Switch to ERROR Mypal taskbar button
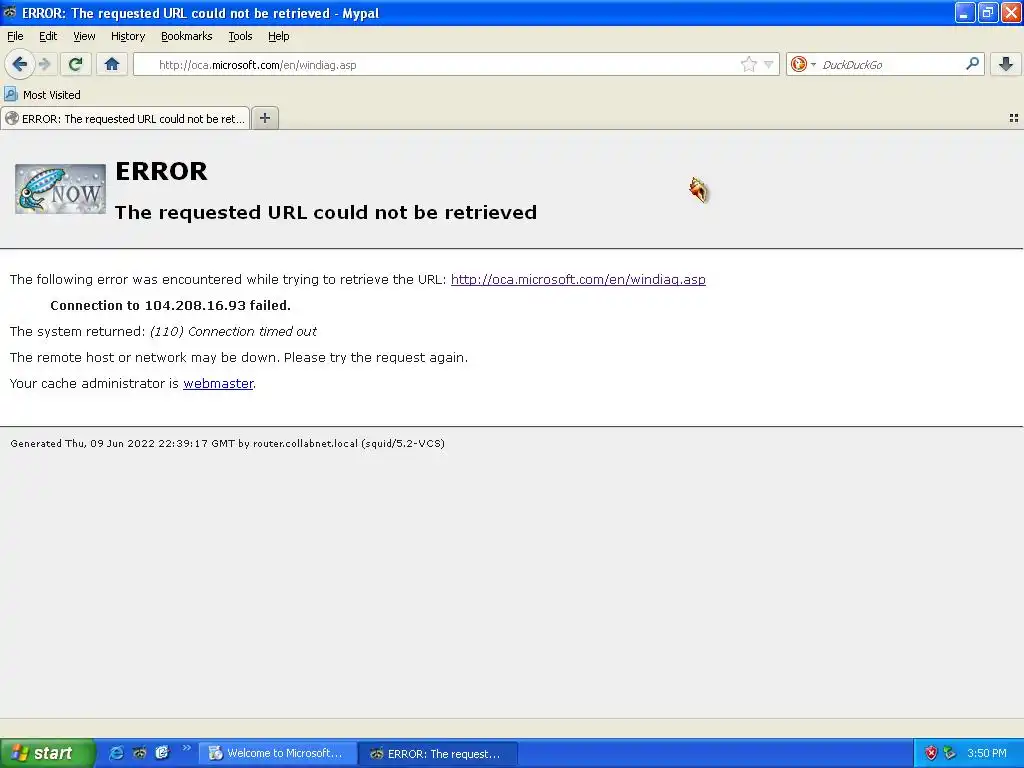Screen dimensions: 1024x768 click(438, 753)
